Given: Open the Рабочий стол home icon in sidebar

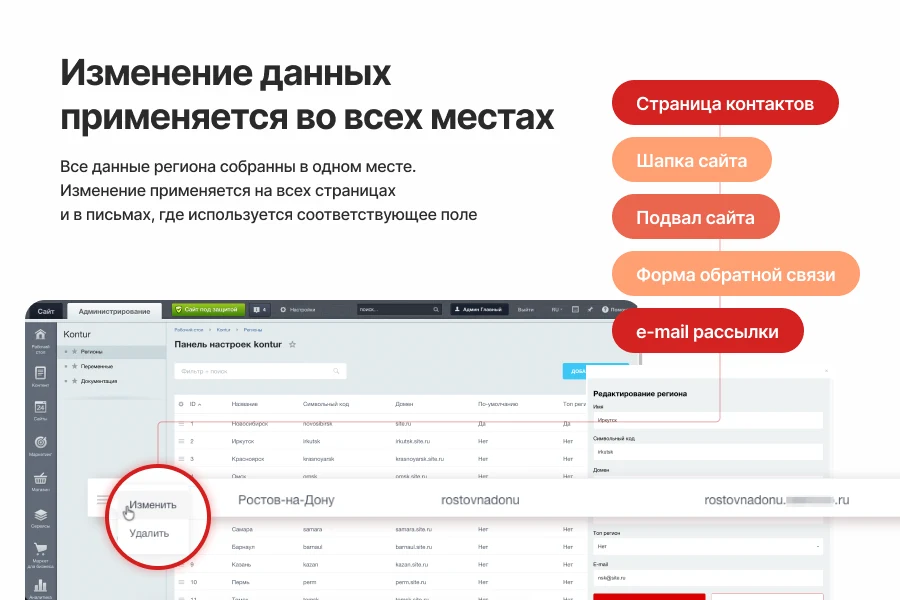Looking at the screenshot, I should (x=40, y=335).
